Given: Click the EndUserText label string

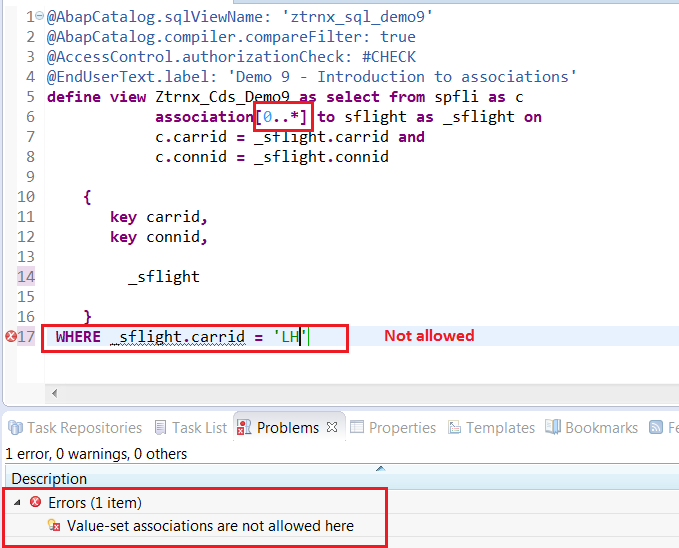Looking at the screenshot, I should tap(402, 77).
